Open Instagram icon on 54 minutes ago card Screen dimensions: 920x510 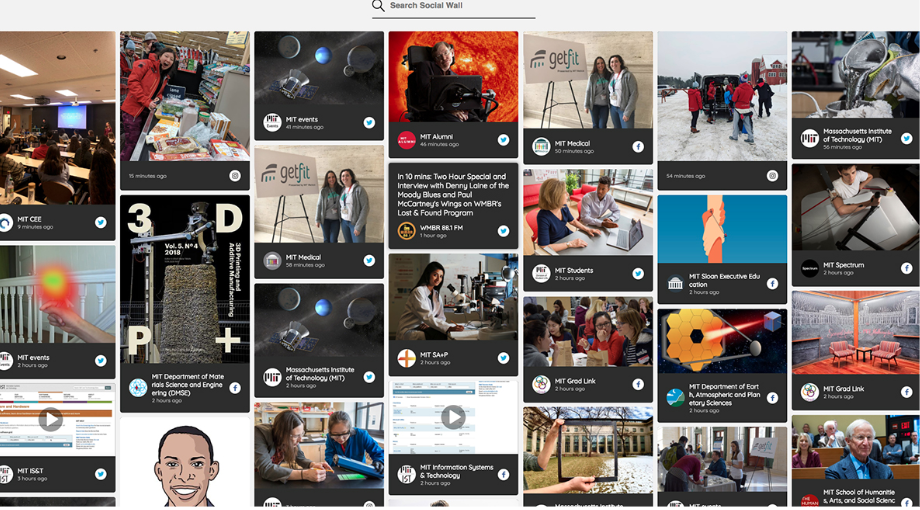tap(772, 175)
